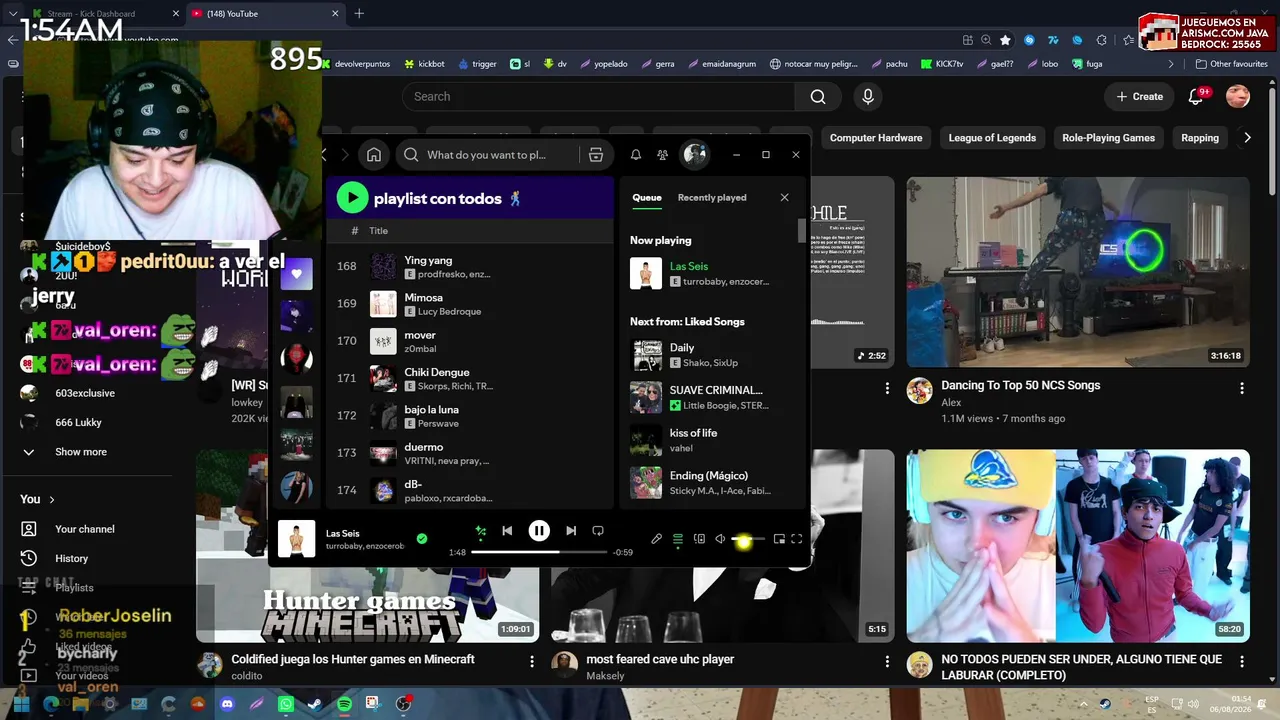The height and width of the screenshot is (720, 1280).
Task: Open options for Dancing To Top 50 NCS Songs
Action: [1242, 388]
